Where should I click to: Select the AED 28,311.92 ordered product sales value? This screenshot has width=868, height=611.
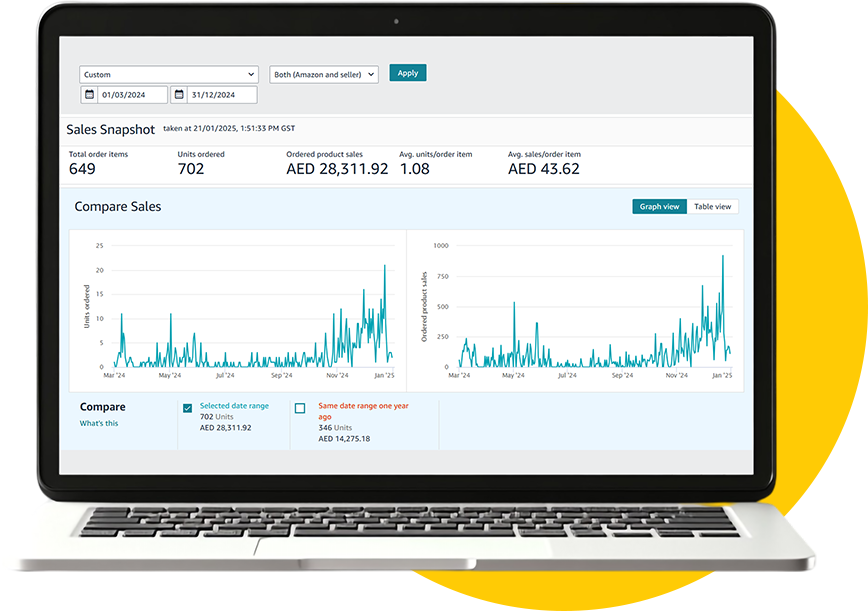tap(337, 169)
